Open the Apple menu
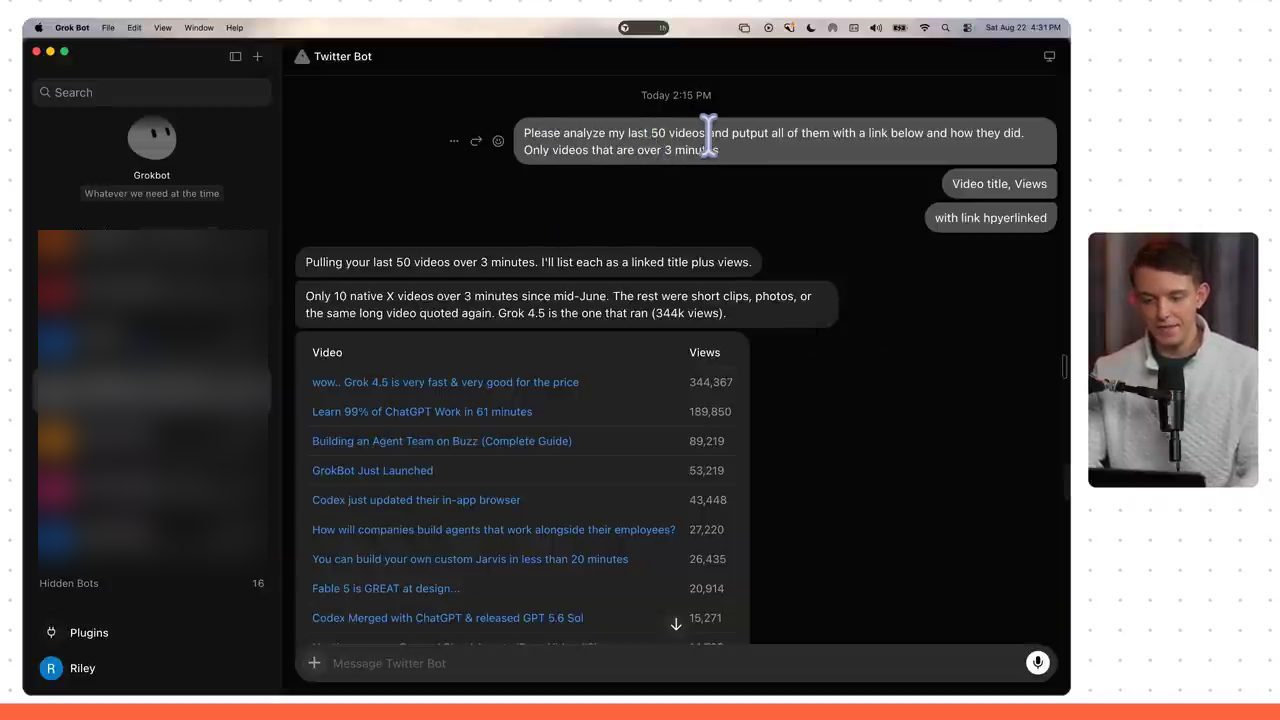The width and height of the screenshot is (1280, 720). pos(39,28)
